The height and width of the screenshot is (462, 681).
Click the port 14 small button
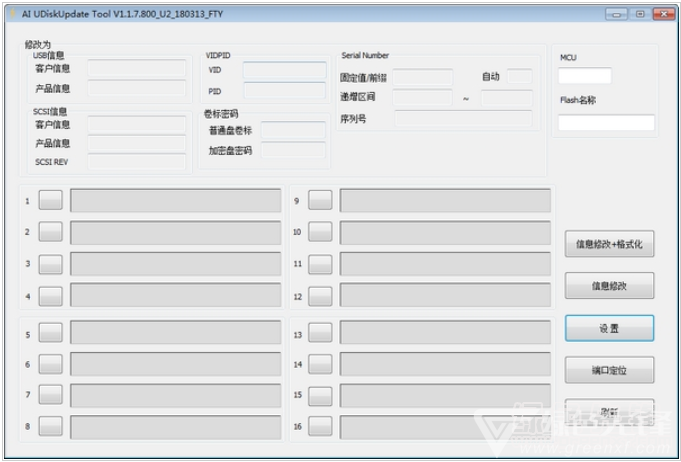(320, 364)
